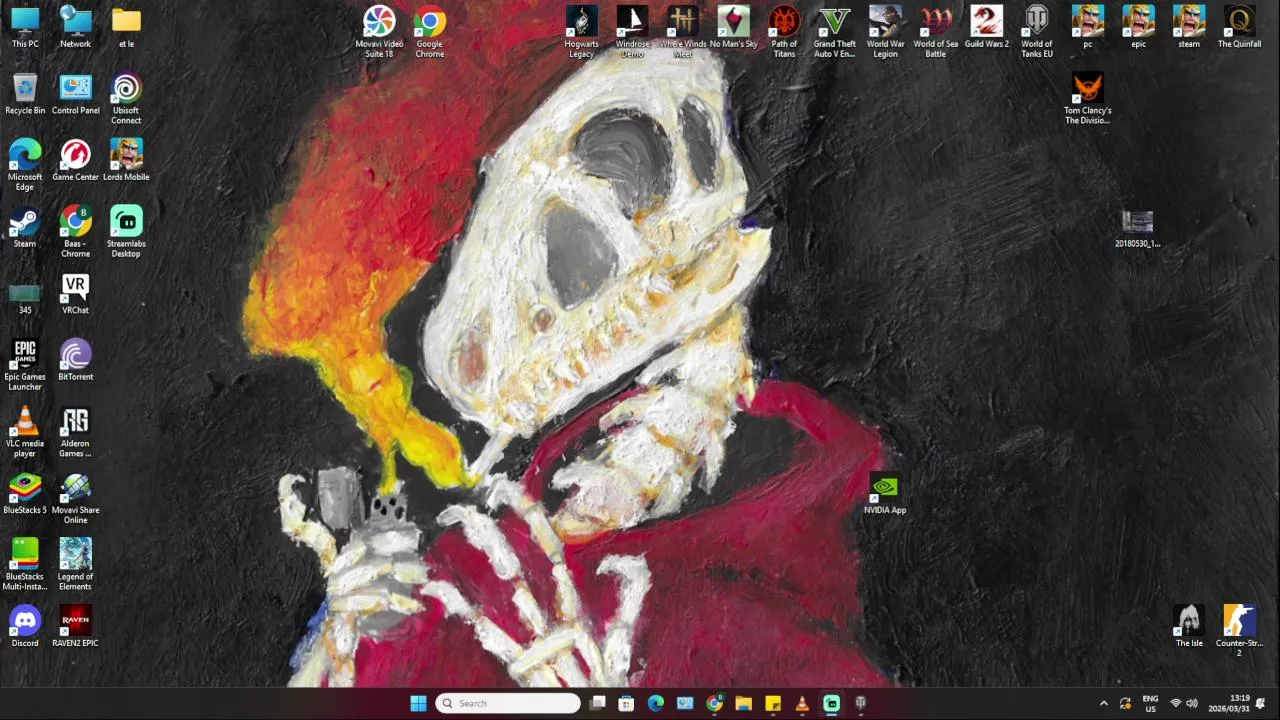Viewport: 1280px width, 720px height.
Task: Launch Discord from desktop
Action: tap(25, 627)
